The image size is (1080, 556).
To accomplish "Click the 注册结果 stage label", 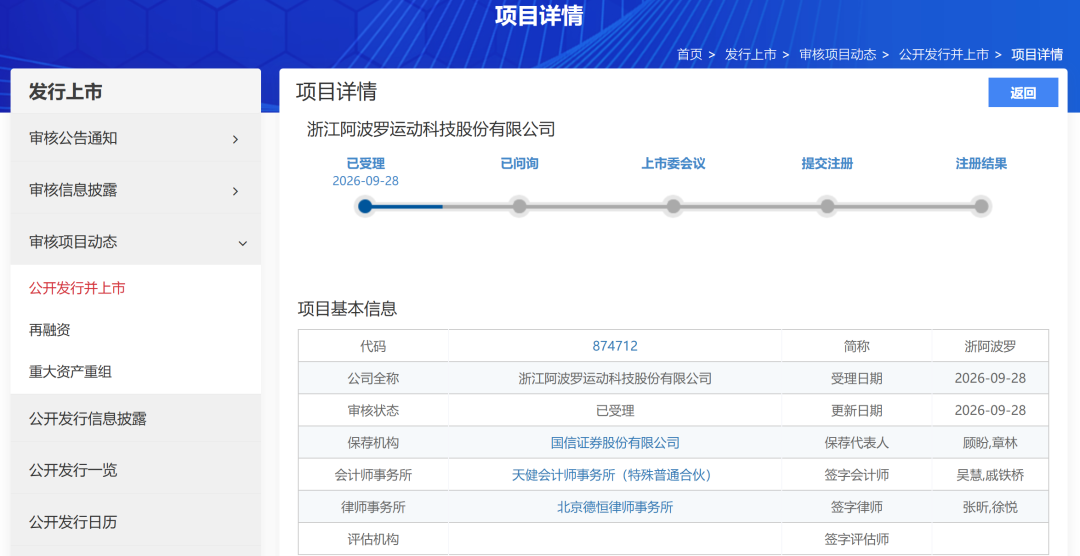I will tap(982, 163).
